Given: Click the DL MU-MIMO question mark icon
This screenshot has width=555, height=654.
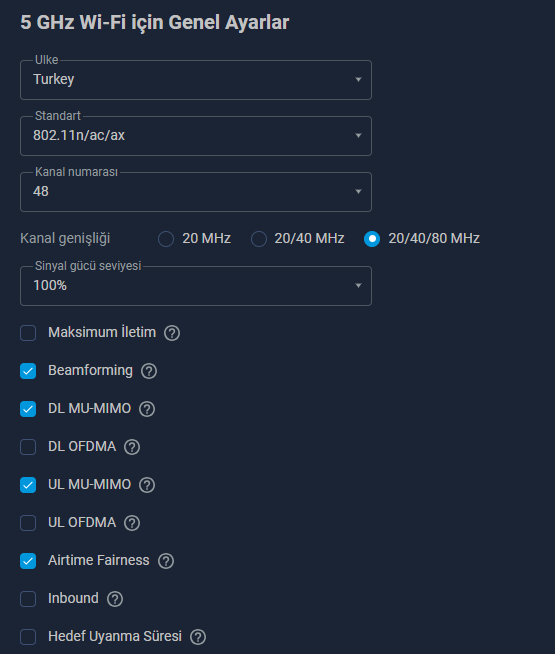Looking at the screenshot, I should [147, 409].
